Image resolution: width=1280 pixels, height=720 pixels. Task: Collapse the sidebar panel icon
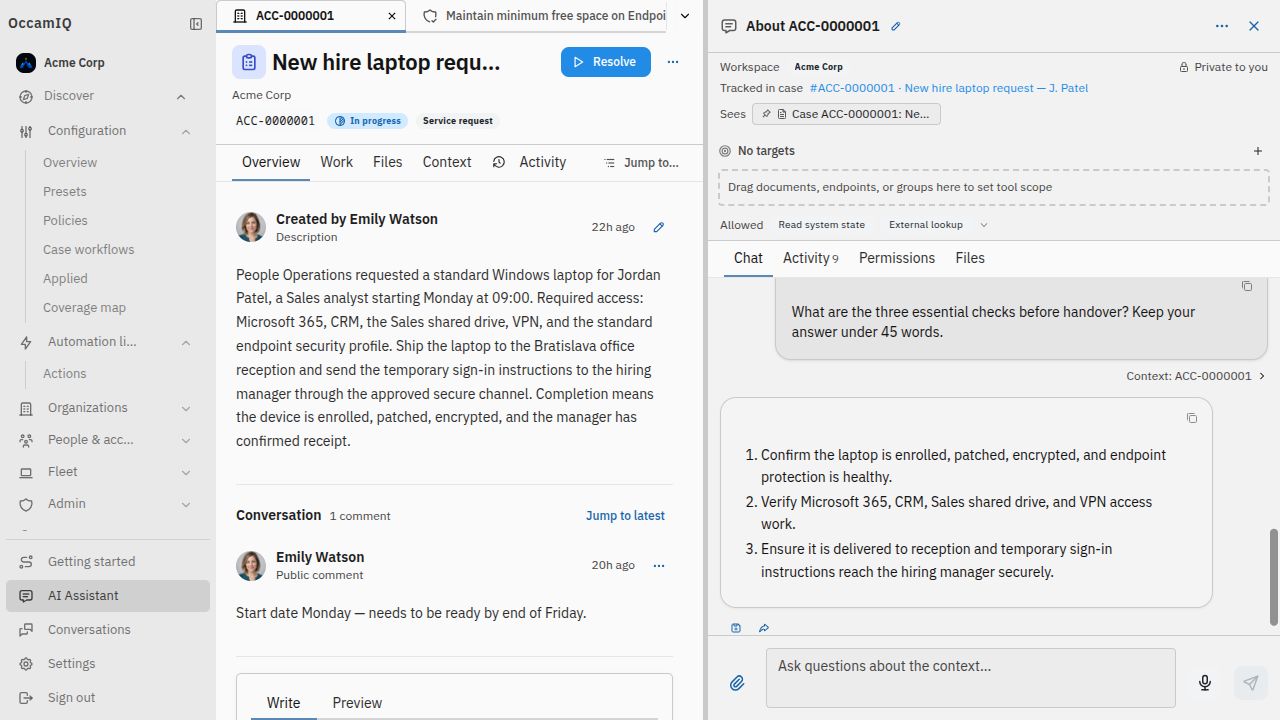click(x=196, y=24)
